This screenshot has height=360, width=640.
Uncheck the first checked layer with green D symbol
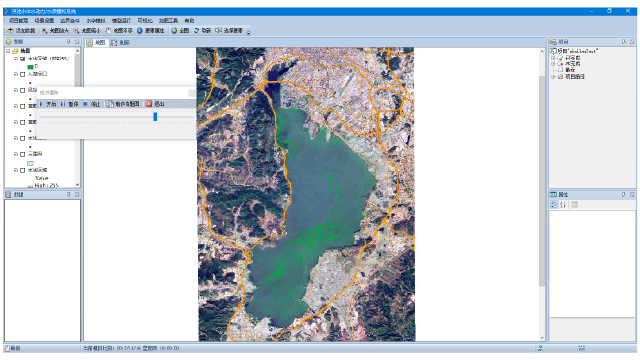(22, 59)
